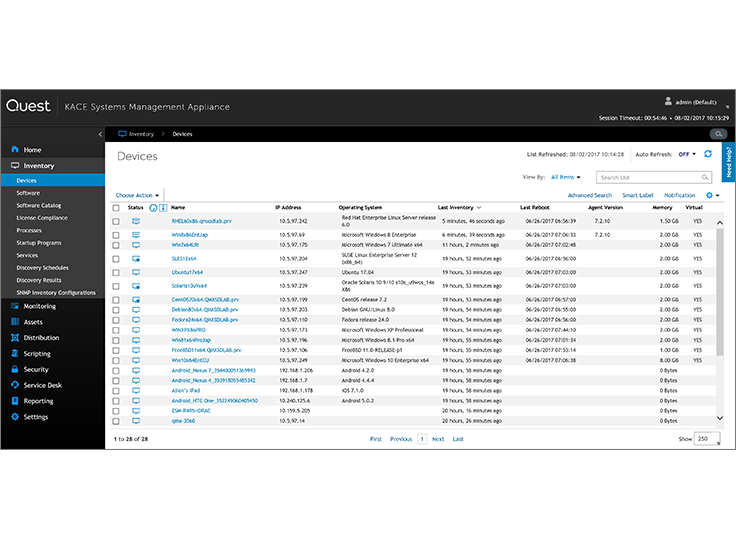Click status icon for Solaris10u9x64 device

click(136, 286)
